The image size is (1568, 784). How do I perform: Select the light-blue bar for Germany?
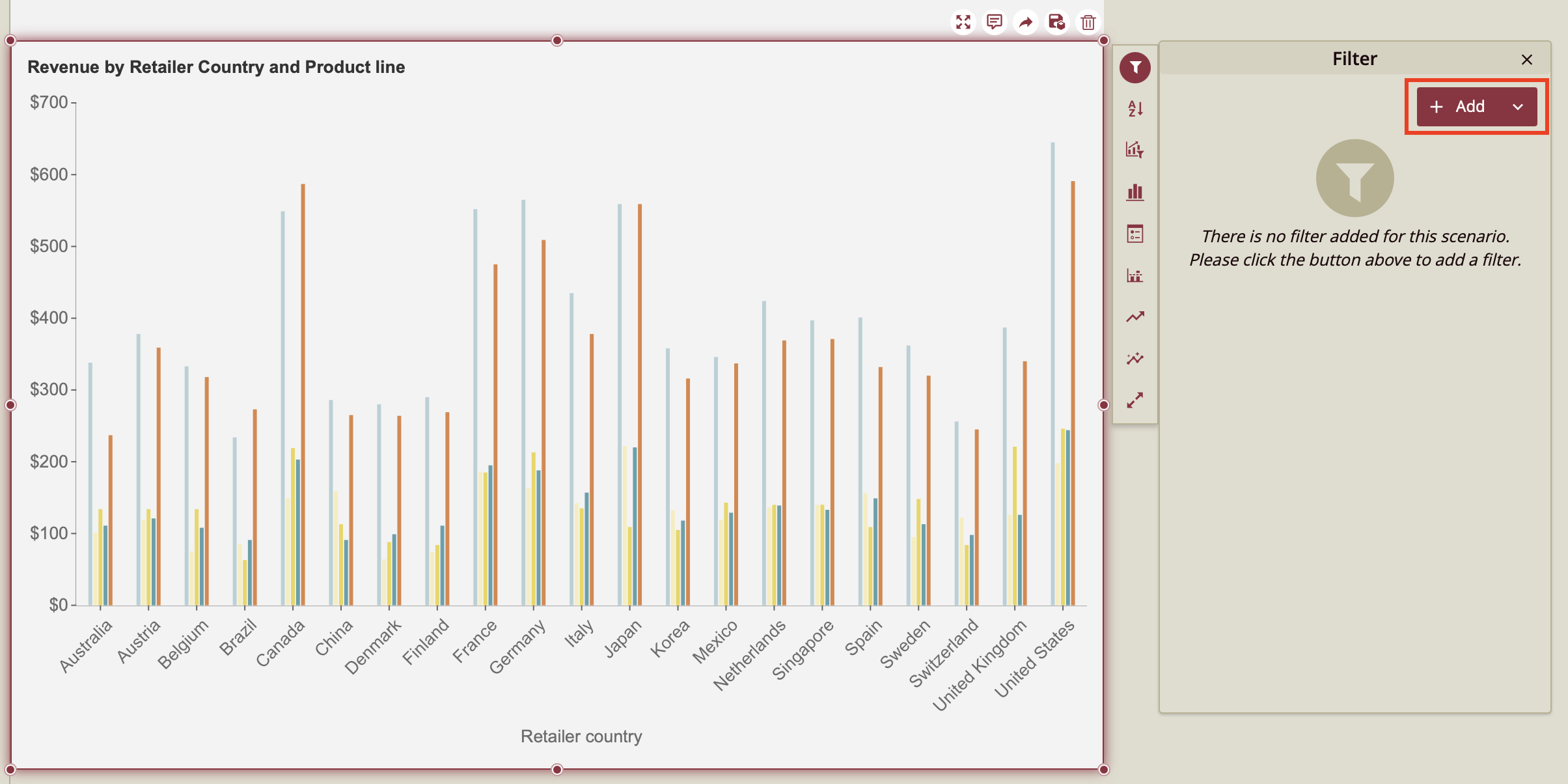click(x=523, y=402)
